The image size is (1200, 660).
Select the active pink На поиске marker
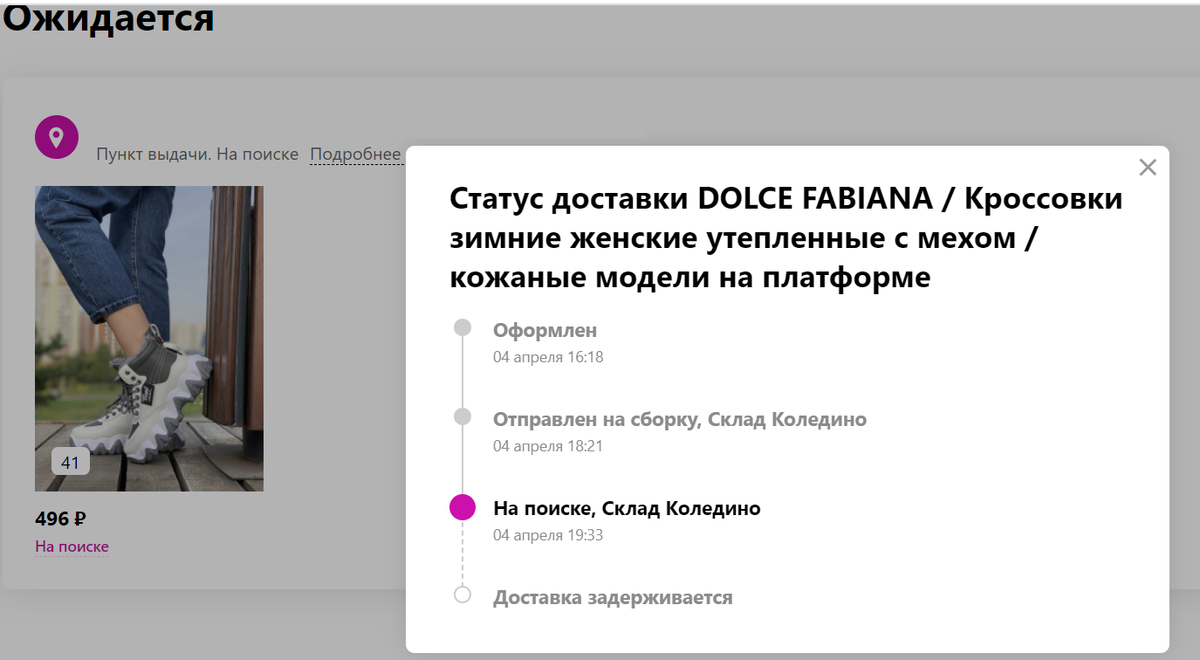[462, 507]
